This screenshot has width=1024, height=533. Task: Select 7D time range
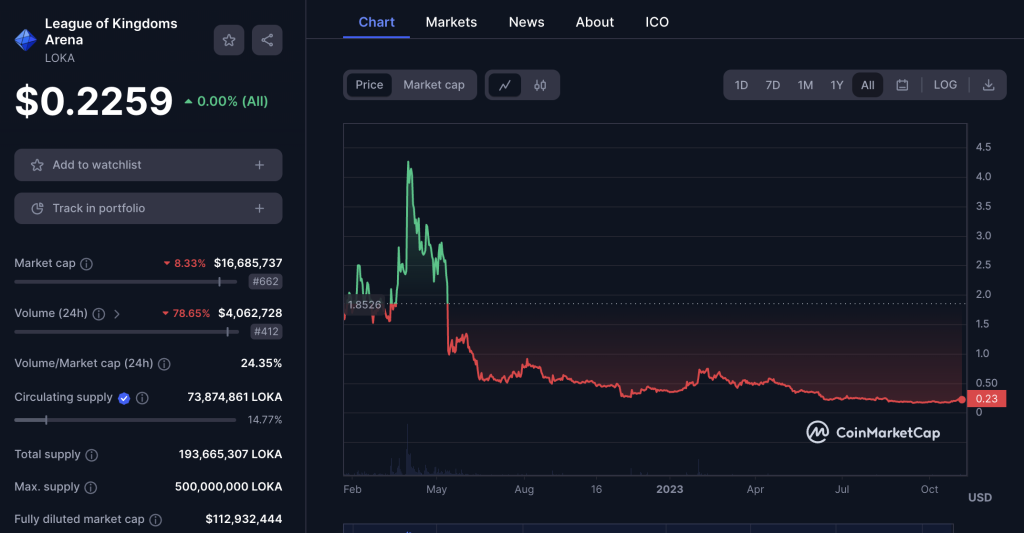click(x=773, y=85)
